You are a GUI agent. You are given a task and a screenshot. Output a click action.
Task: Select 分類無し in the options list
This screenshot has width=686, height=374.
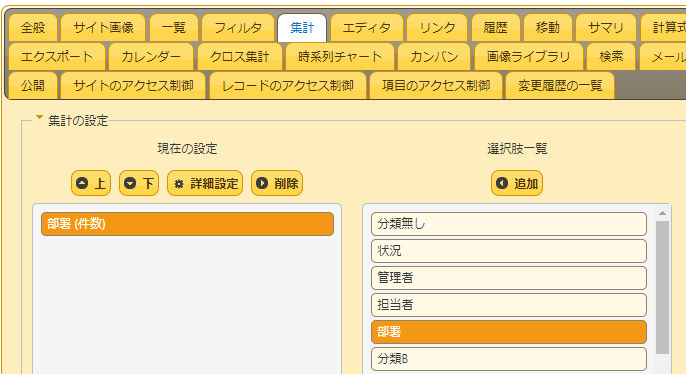coord(509,224)
